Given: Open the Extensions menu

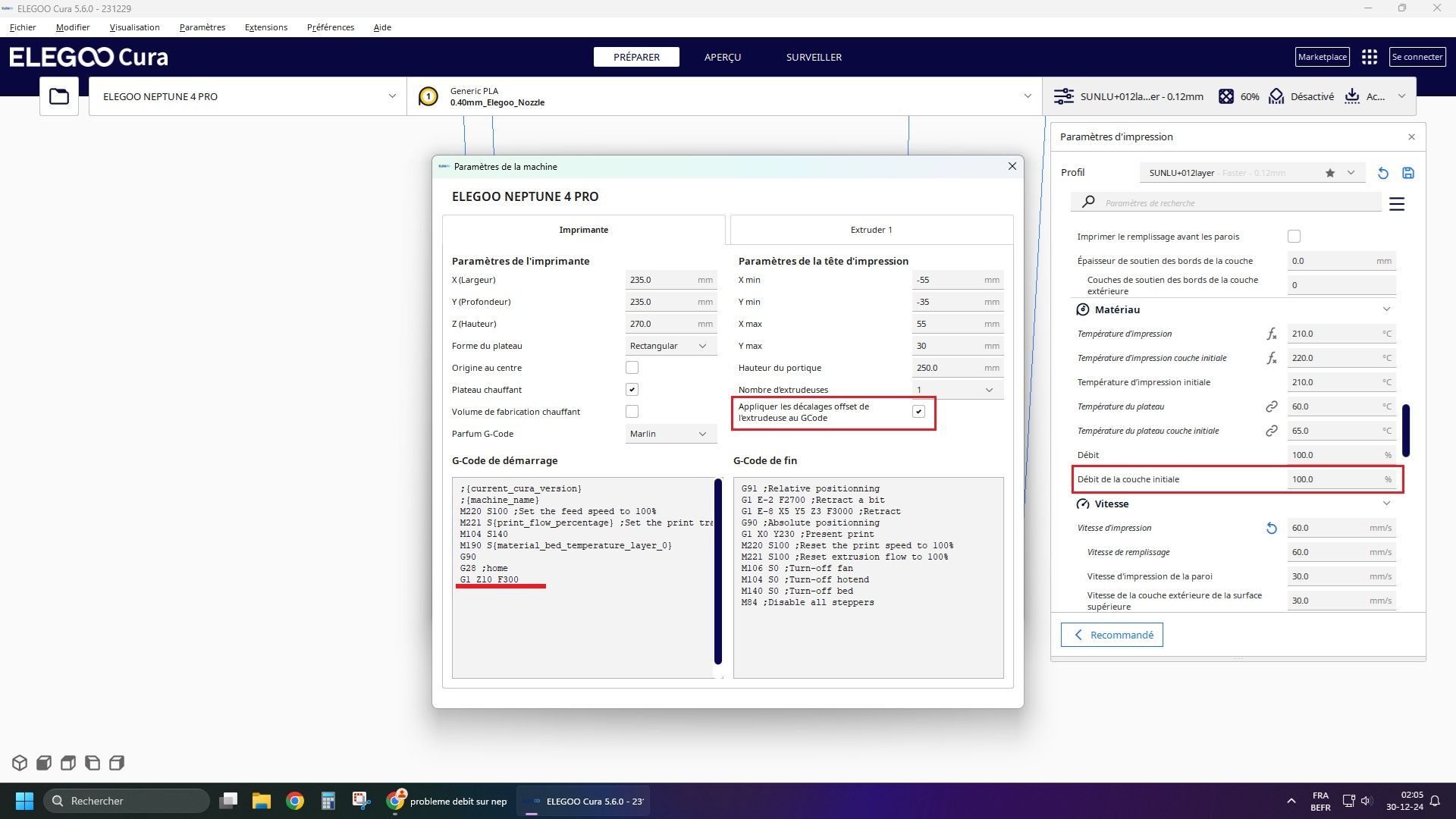Looking at the screenshot, I should coord(265,27).
